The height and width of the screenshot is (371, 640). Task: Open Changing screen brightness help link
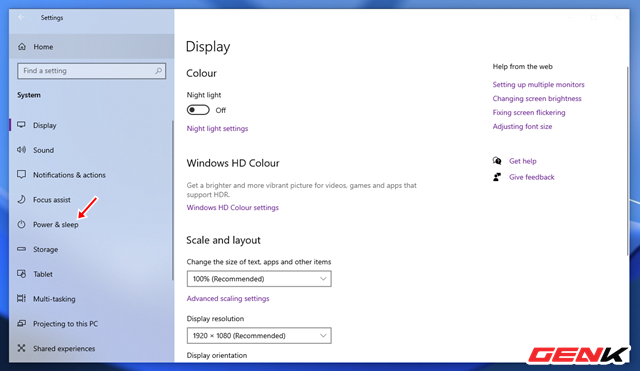coord(537,98)
